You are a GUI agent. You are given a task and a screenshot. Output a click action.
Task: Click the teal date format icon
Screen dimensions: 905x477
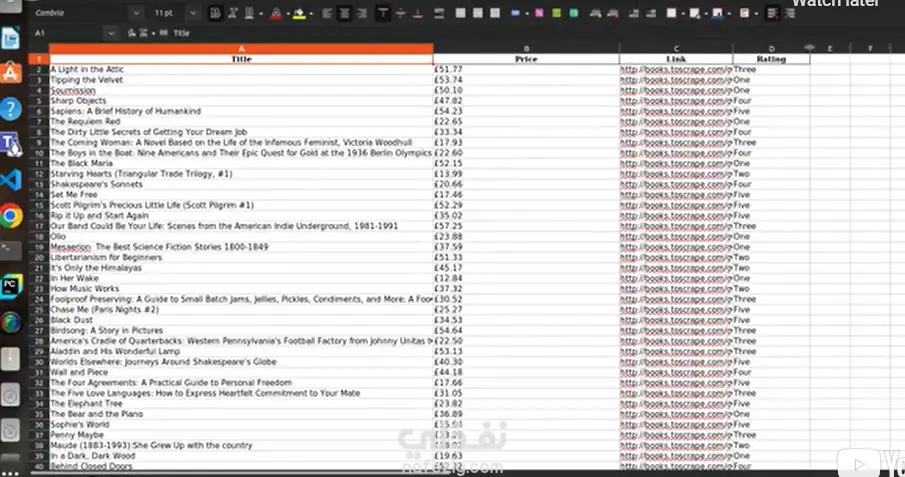(x=574, y=13)
